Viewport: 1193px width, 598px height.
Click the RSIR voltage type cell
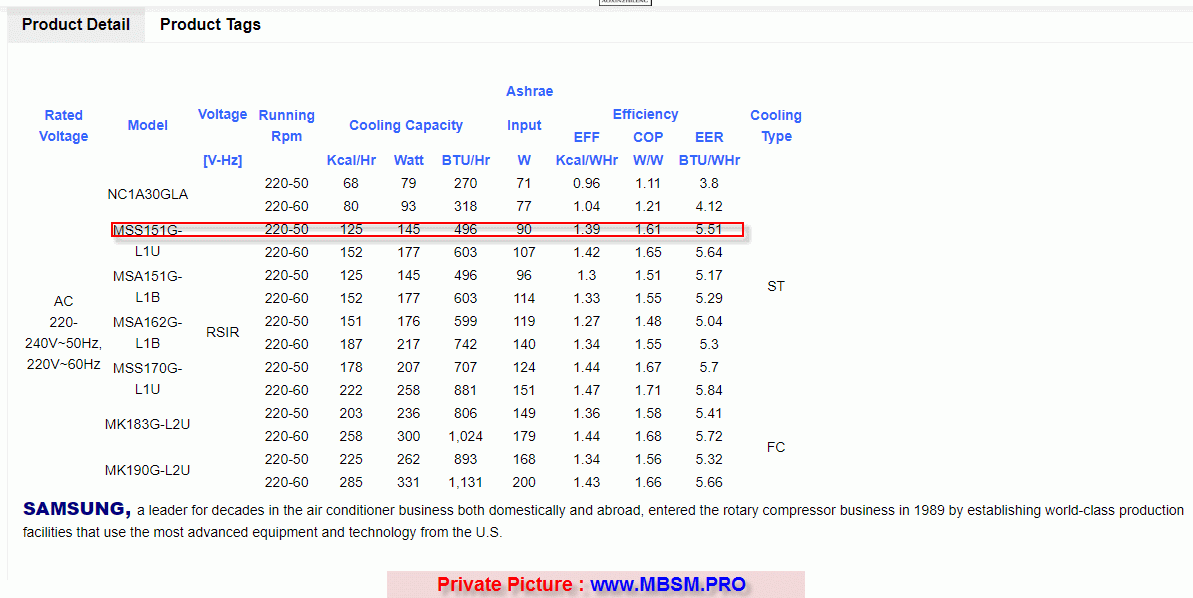pyautogui.click(x=222, y=332)
